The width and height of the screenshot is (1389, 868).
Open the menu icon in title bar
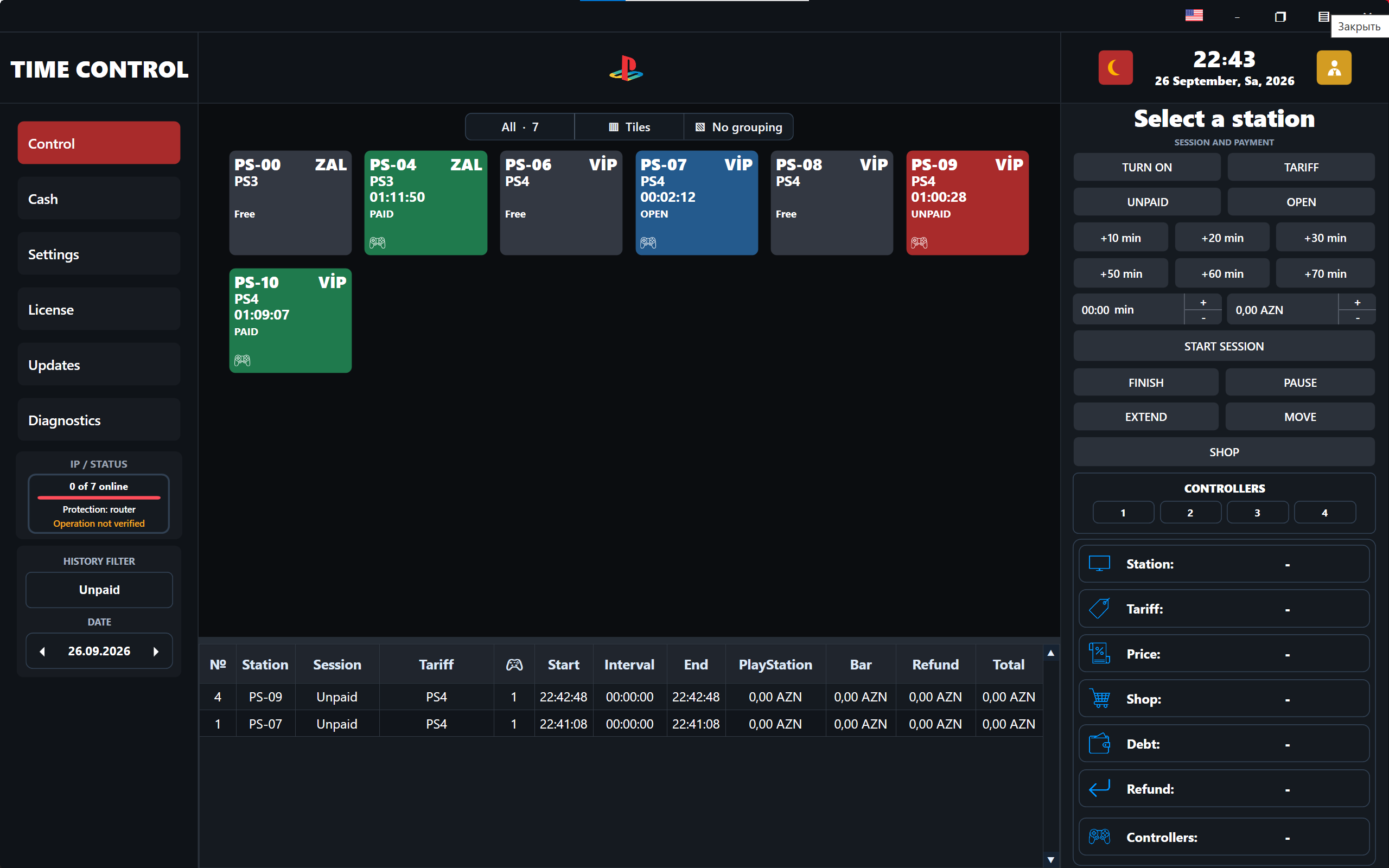tap(1323, 16)
